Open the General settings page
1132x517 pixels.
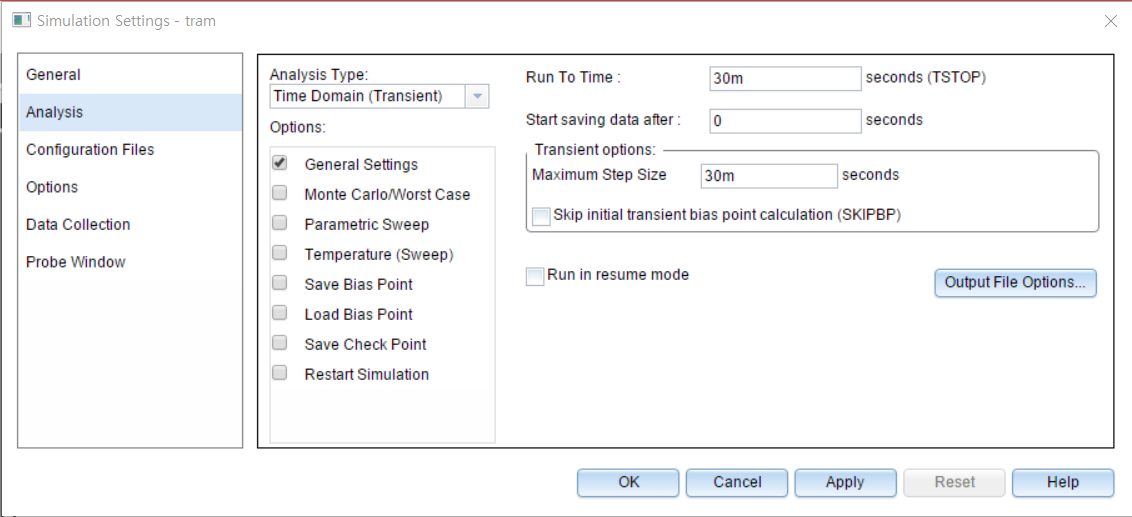pyautogui.click(x=130, y=75)
